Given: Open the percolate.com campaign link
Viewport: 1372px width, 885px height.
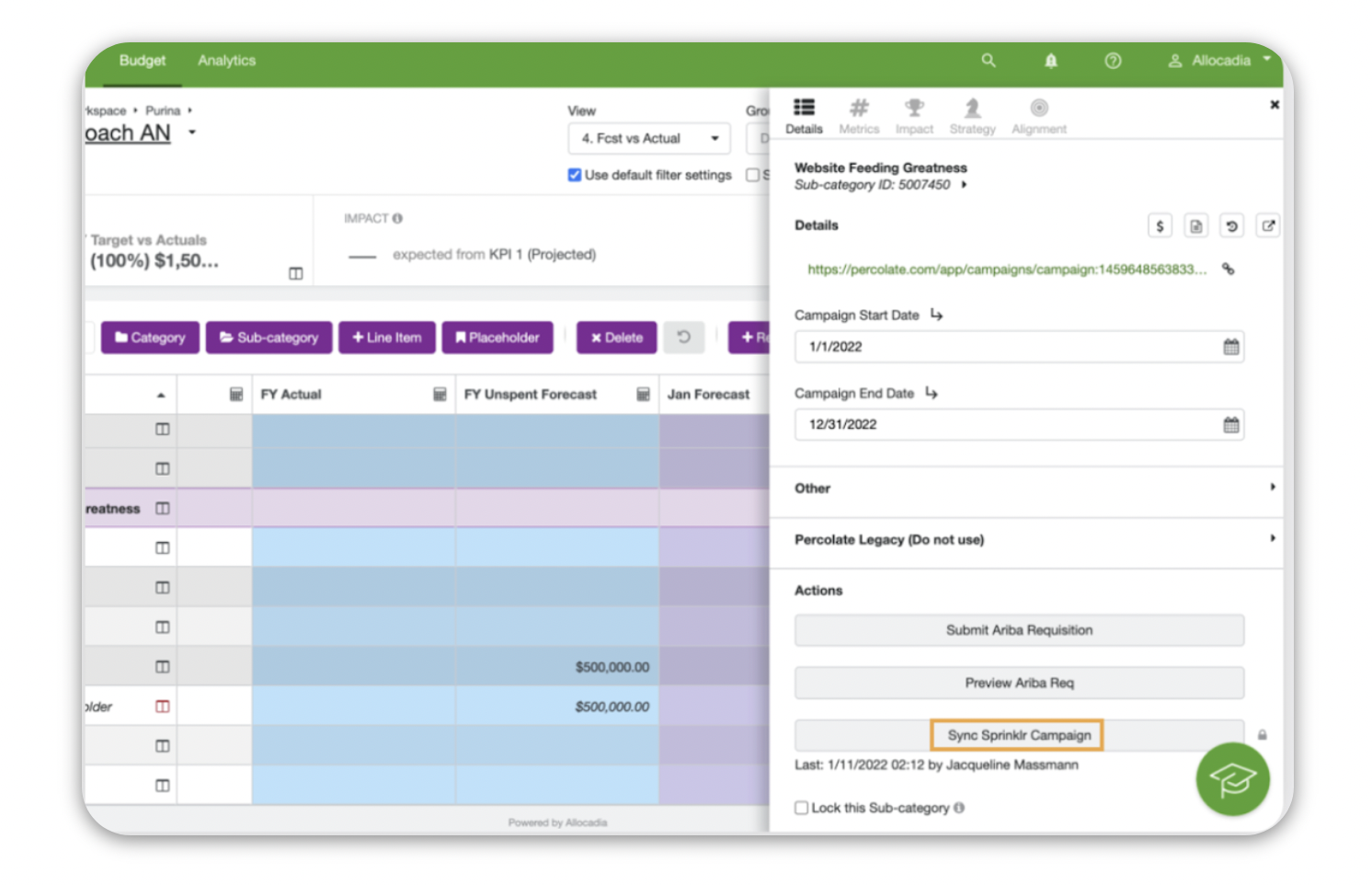Looking at the screenshot, I should (1007, 270).
